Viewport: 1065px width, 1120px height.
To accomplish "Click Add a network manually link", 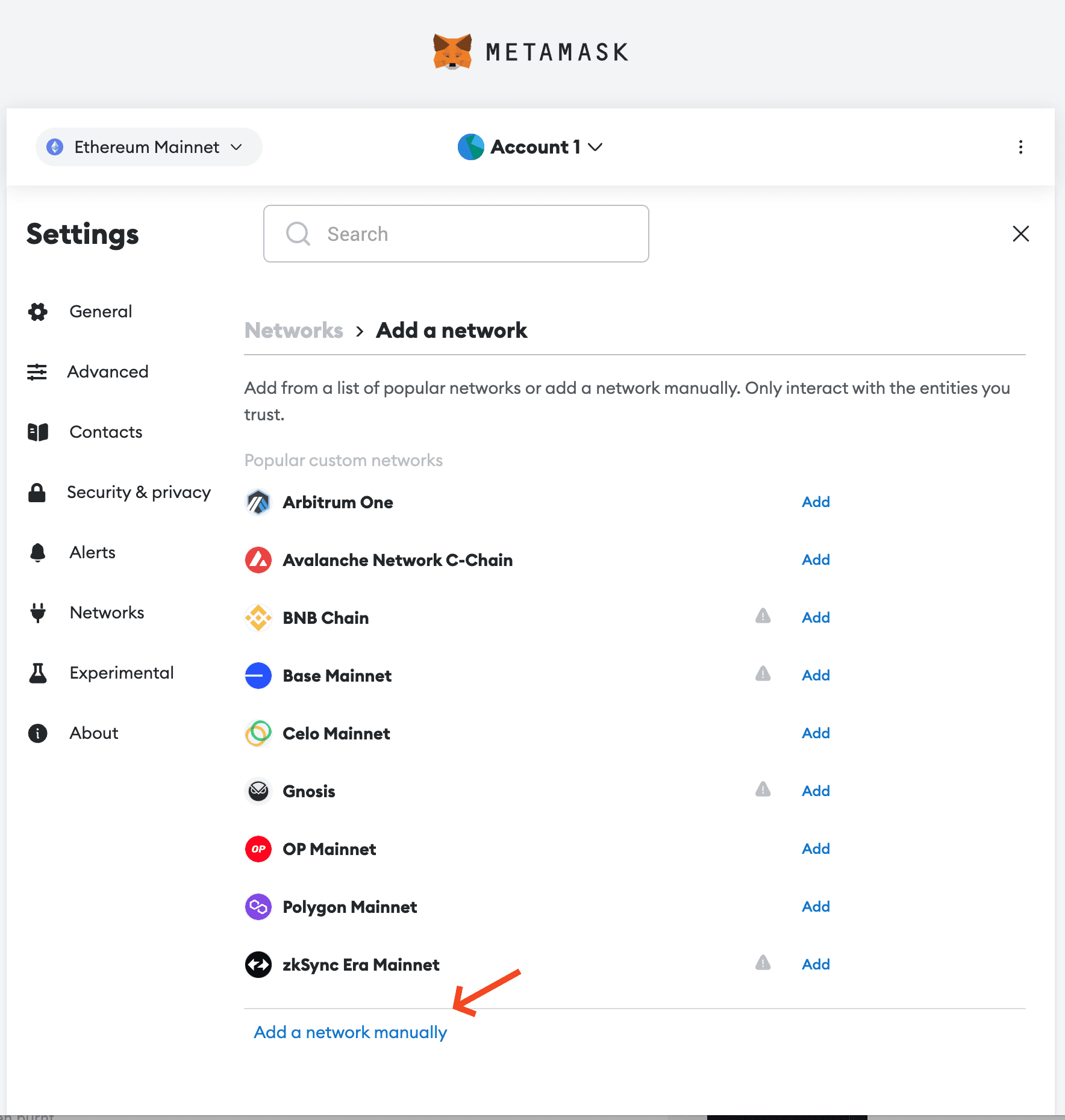I will (x=350, y=1033).
